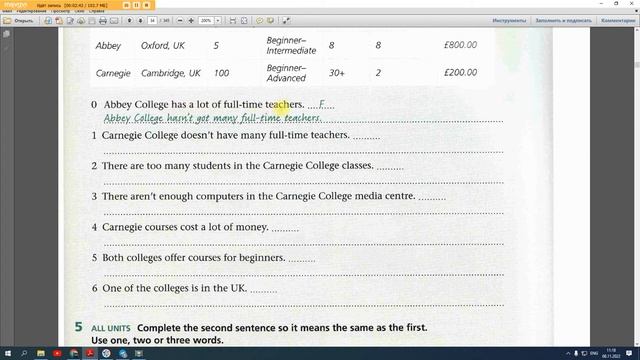This screenshot has width=640, height=360.
Task: Click the print icon in toolbar
Action: [x=103, y=20]
